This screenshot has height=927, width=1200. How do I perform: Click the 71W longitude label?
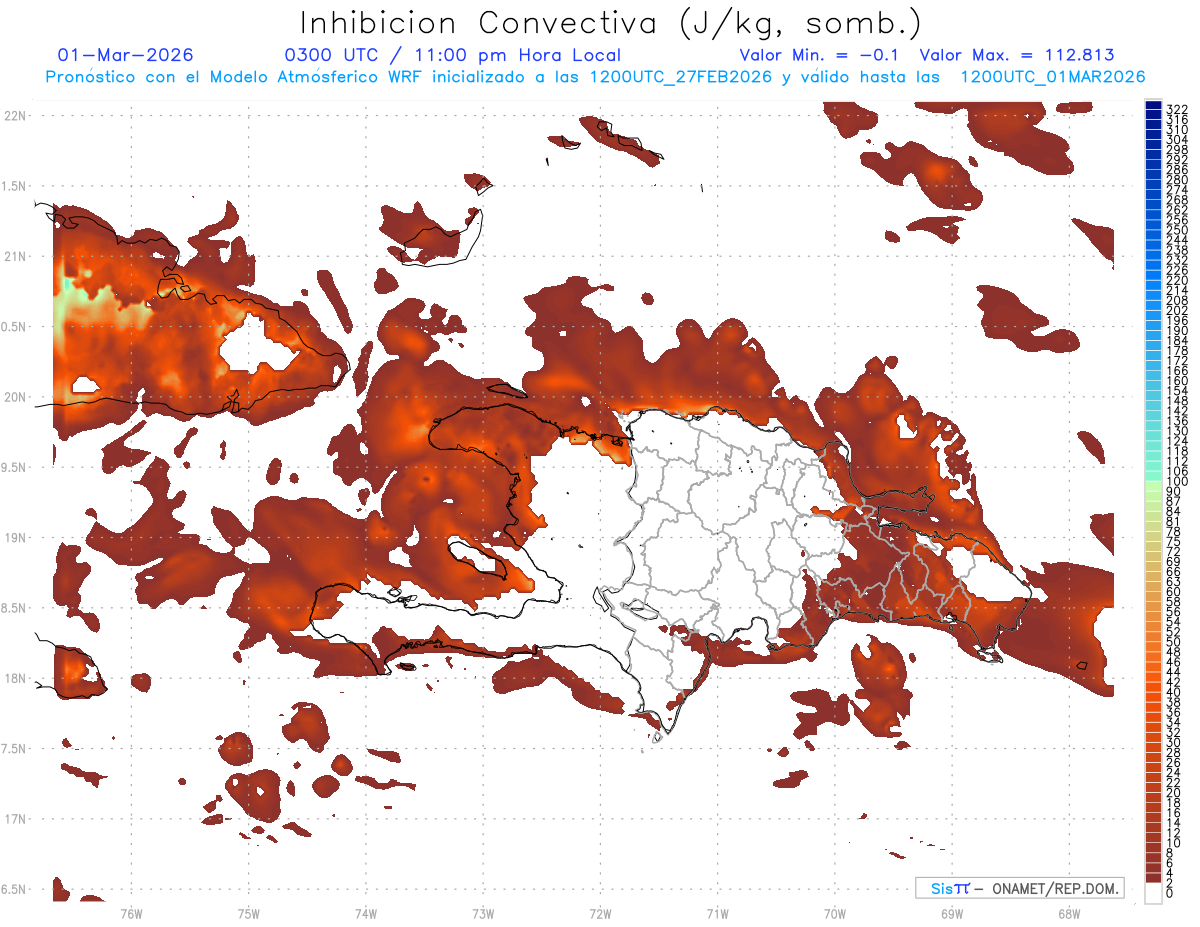(x=717, y=913)
